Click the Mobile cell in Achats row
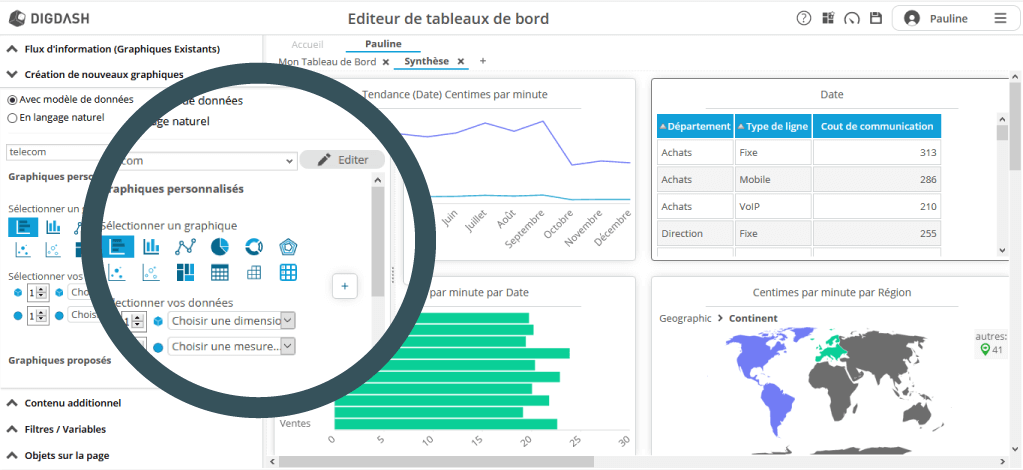Viewport: 1023px width, 470px height. pyautogui.click(x=773, y=180)
